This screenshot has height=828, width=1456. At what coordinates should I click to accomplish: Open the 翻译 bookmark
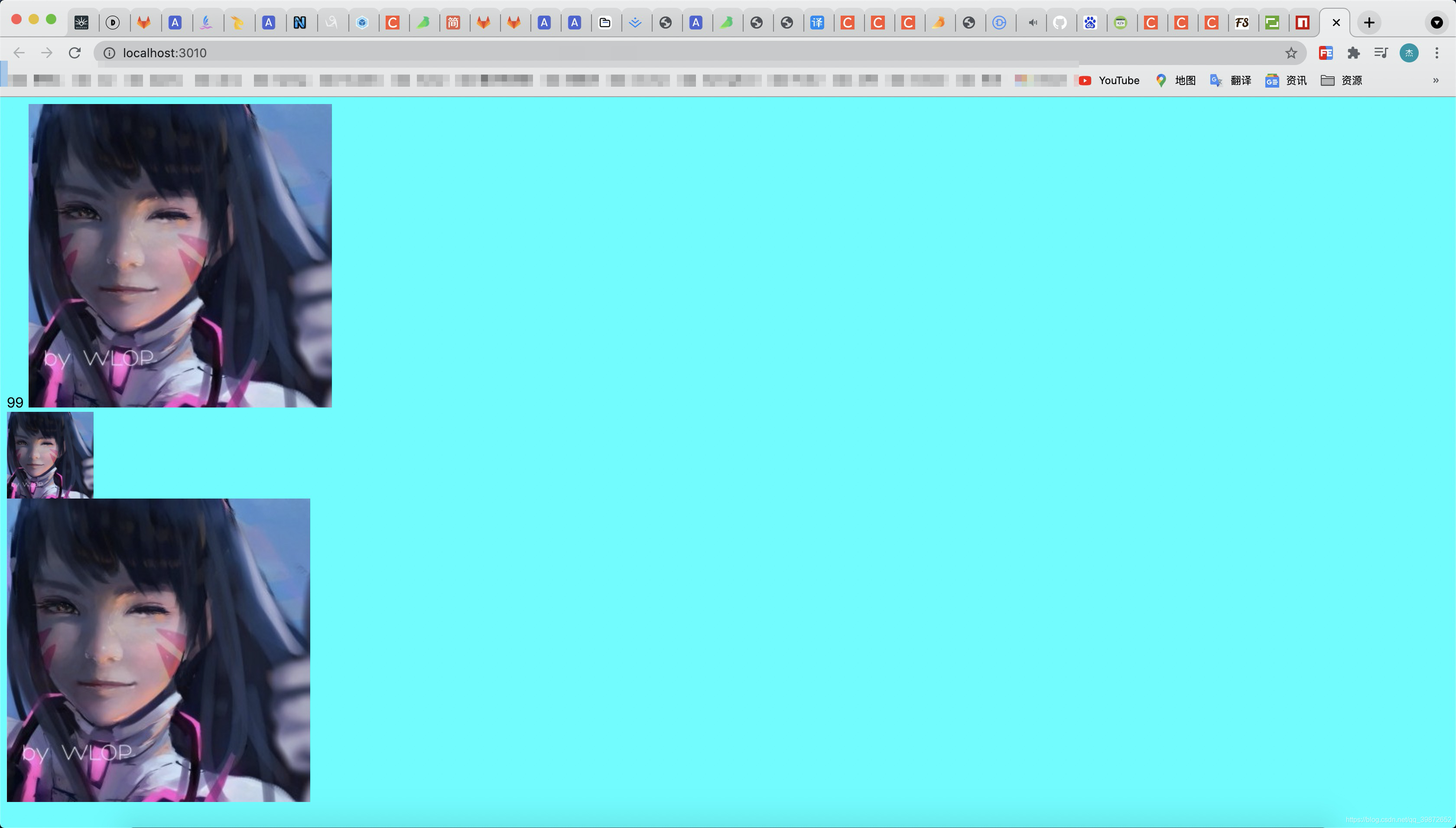tap(1231, 80)
